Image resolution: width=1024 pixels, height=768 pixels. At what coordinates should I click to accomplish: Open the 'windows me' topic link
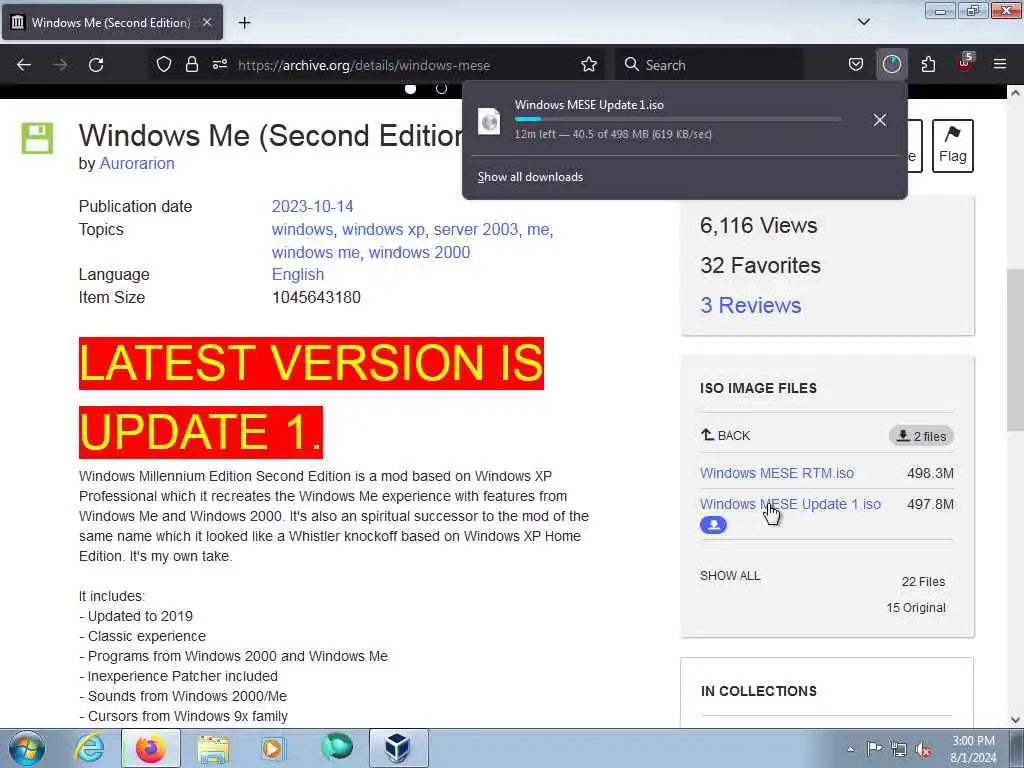coord(315,252)
